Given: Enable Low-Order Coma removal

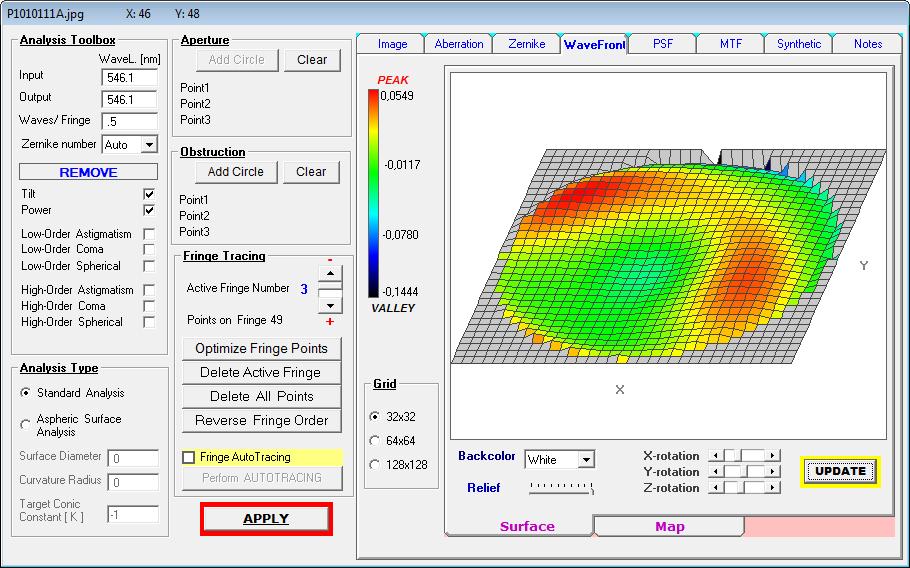Looking at the screenshot, I should (149, 249).
